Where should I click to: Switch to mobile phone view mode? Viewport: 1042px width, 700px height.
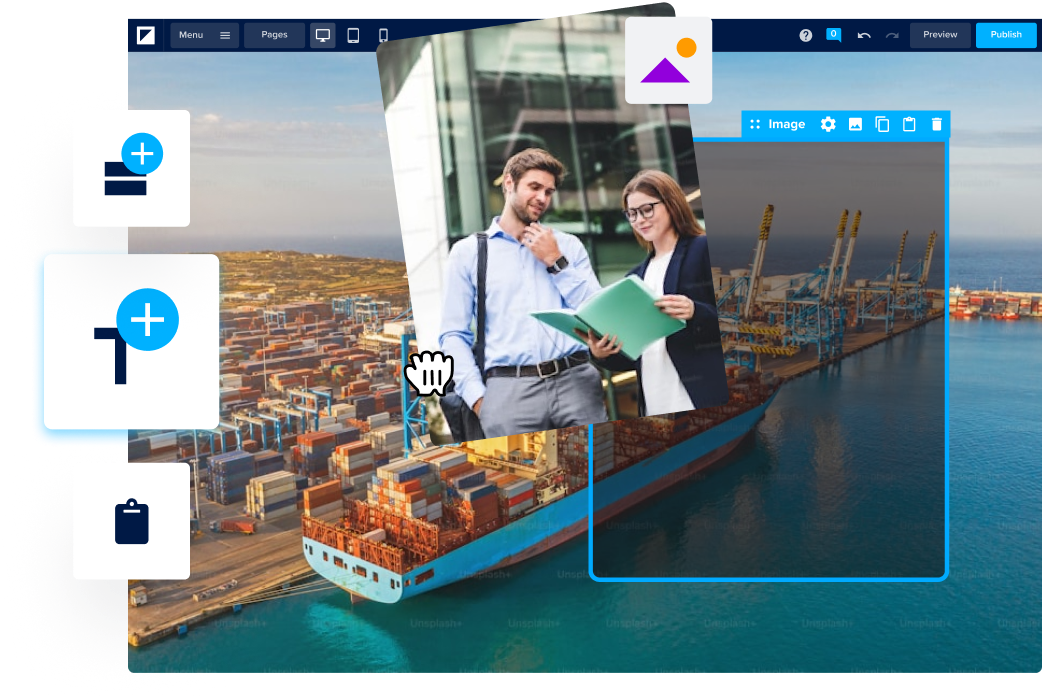click(382, 35)
